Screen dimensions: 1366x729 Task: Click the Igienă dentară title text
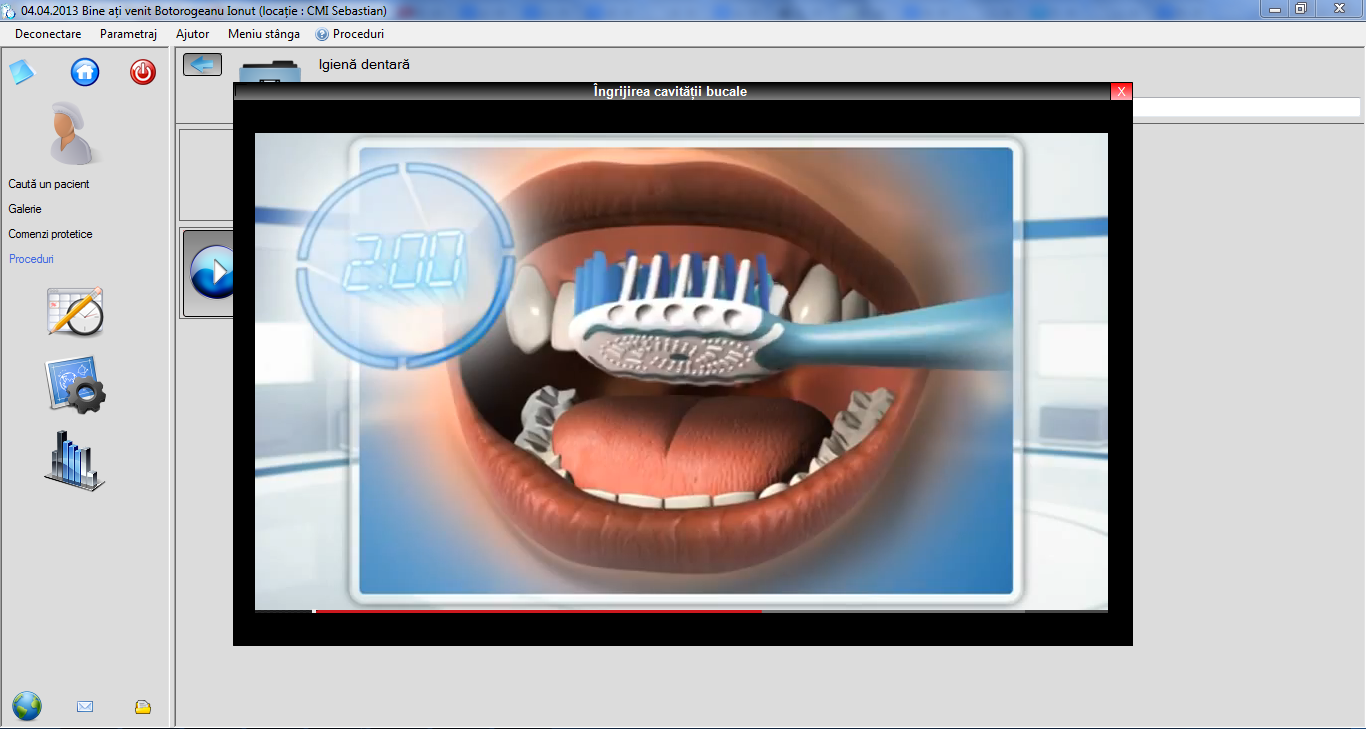click(x=364, y=65)
